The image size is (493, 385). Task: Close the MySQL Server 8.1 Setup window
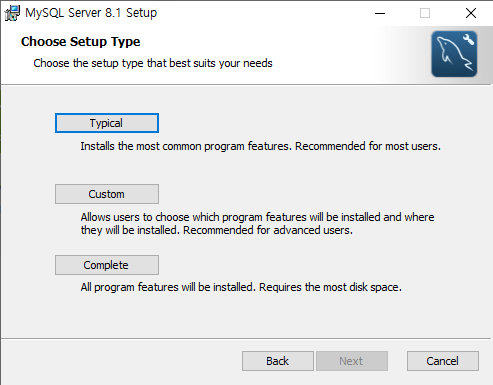[x=471, y=13]
